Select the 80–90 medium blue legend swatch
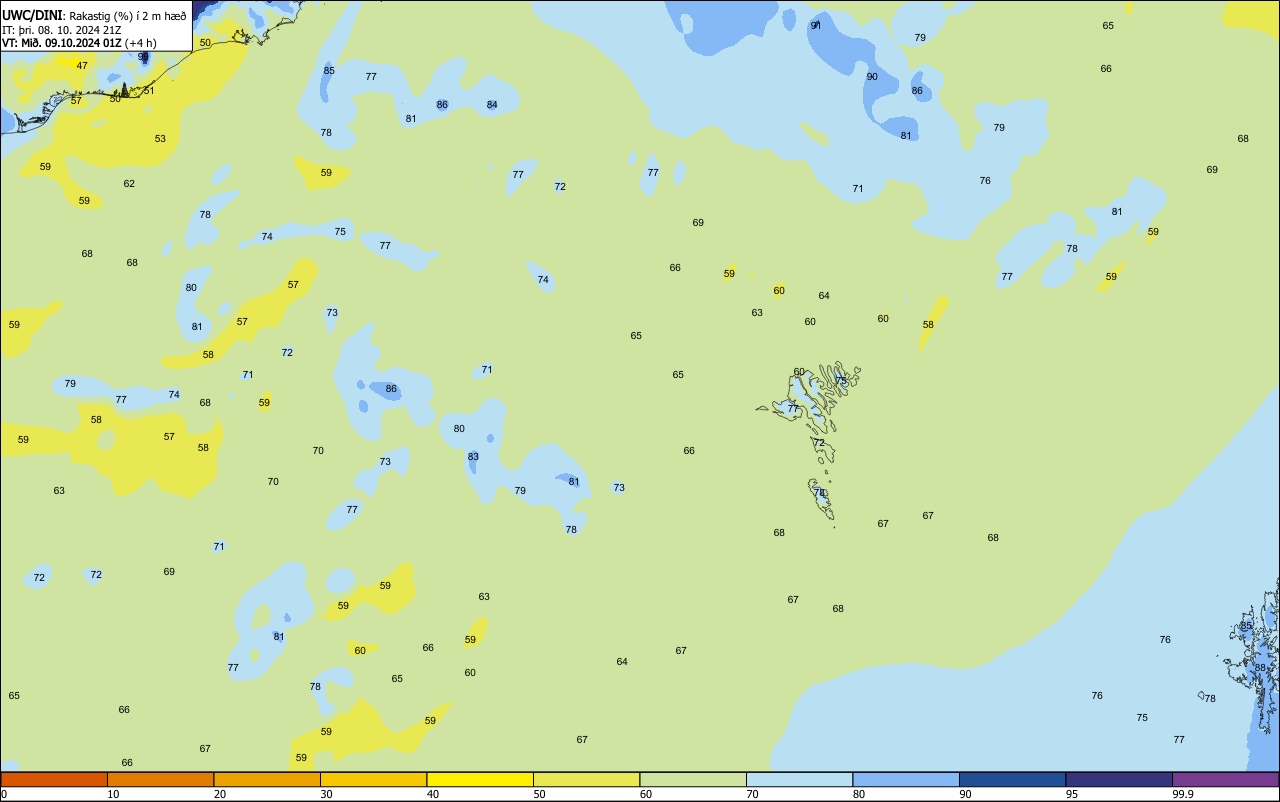 [906, 779]
